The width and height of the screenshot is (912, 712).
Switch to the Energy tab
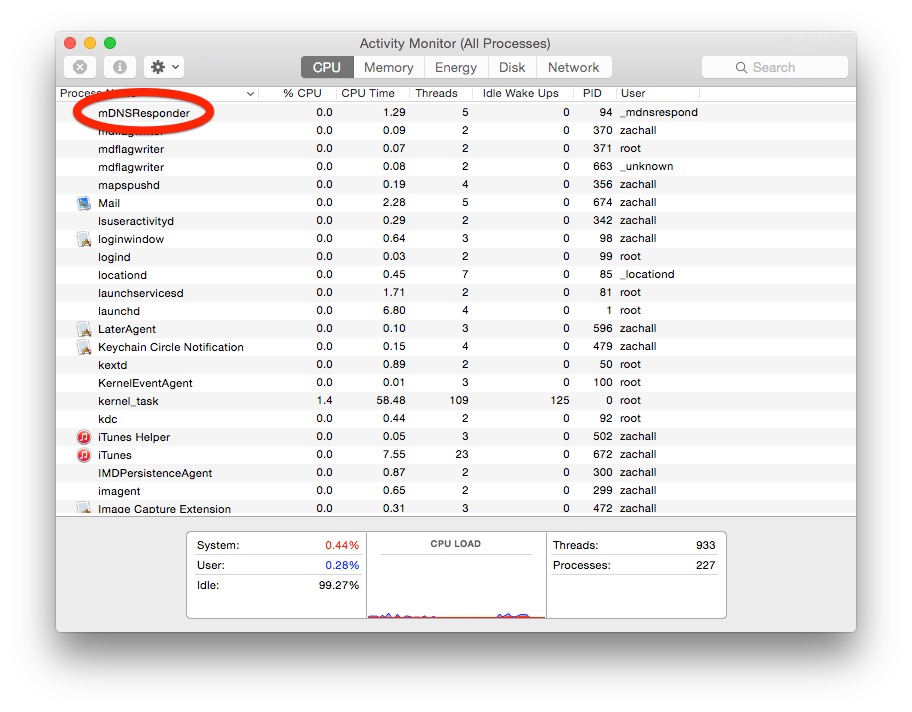[456, 67]
